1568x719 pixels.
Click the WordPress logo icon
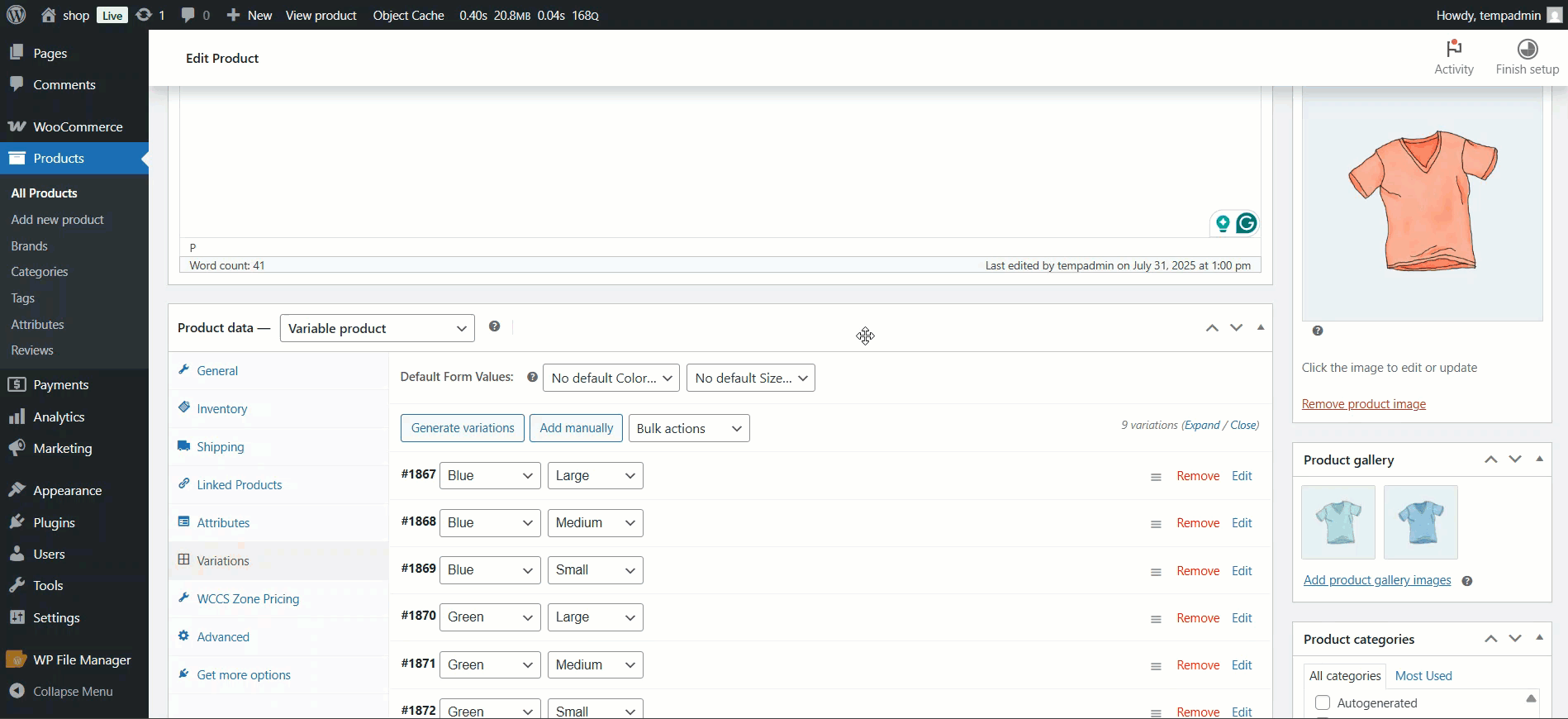pos(17,15)
